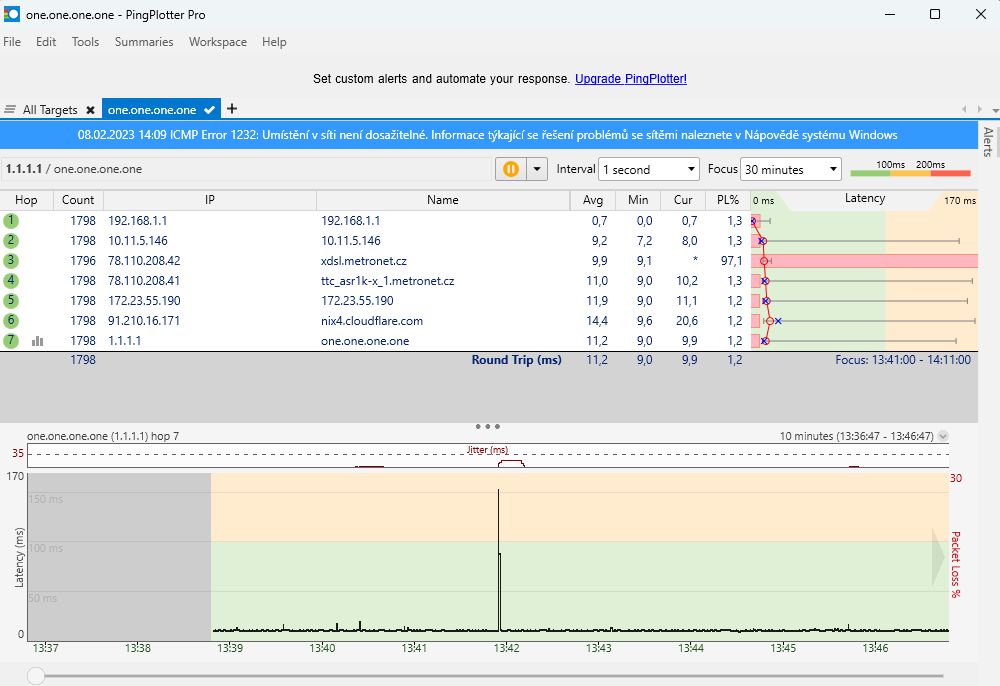Image resolution: width=1000 pixels, height=686 pixels.
Task: Click the timeline slider handle at the bottom
Action: (x=36, y=676)
